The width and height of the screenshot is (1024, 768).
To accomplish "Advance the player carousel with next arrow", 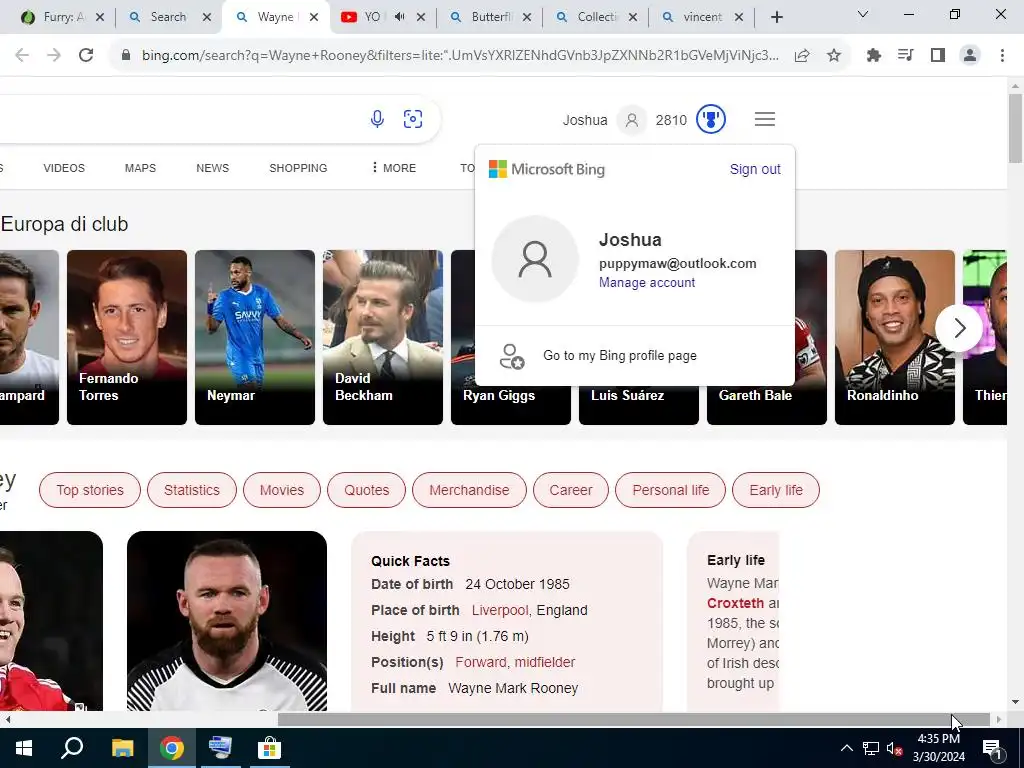I will (x=959, y=328).
